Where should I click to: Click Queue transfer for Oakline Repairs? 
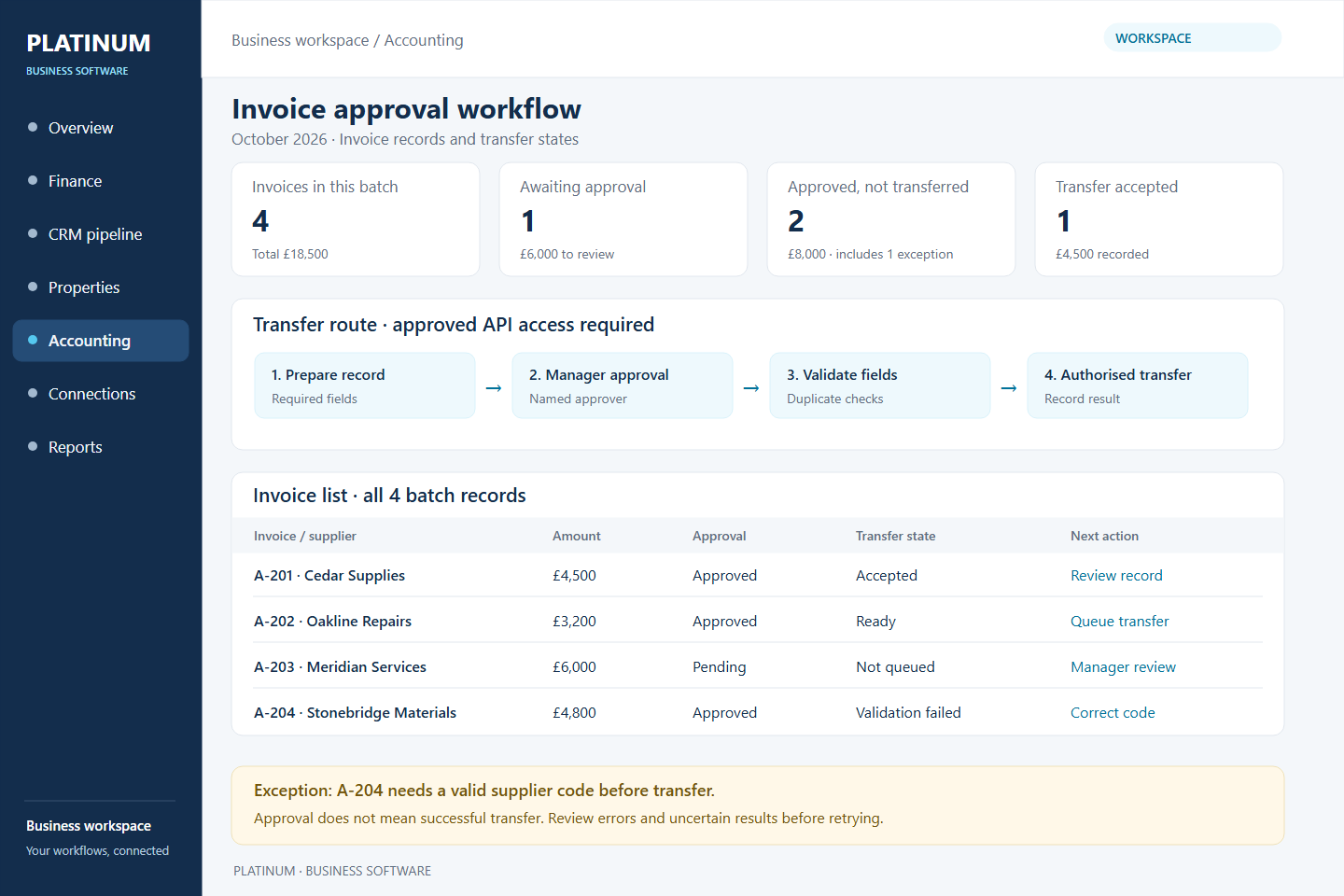pos(1119,622)
